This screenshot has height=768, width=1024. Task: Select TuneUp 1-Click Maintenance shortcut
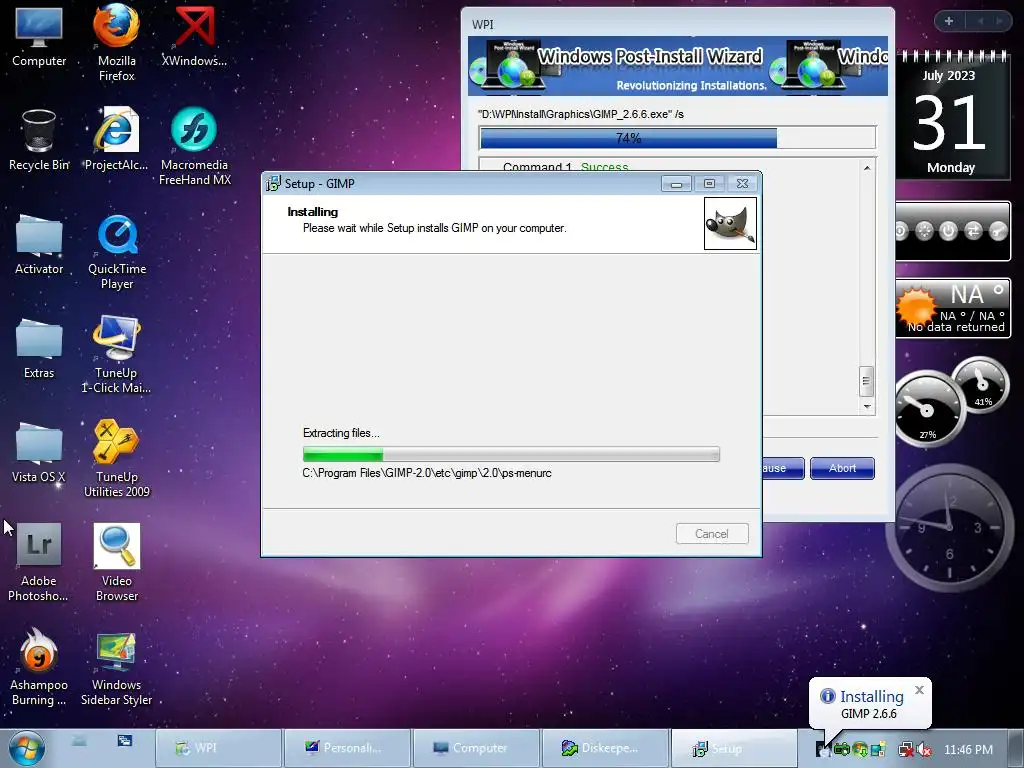pos(116,355)
